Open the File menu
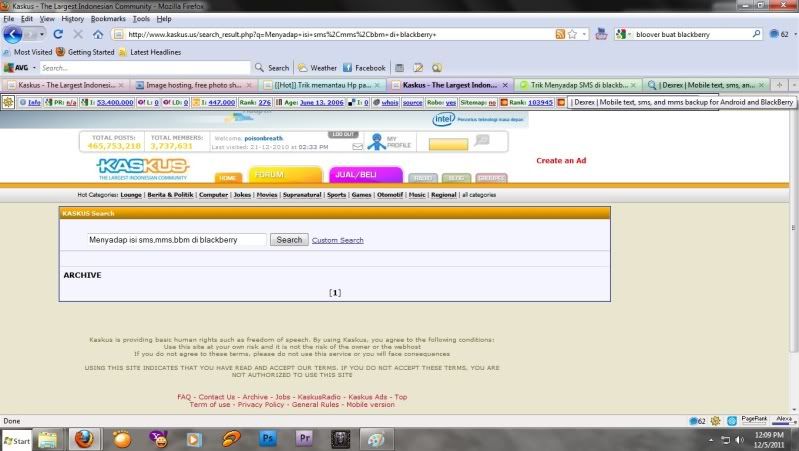Screen dimensions: 799x451 [9, 19]
